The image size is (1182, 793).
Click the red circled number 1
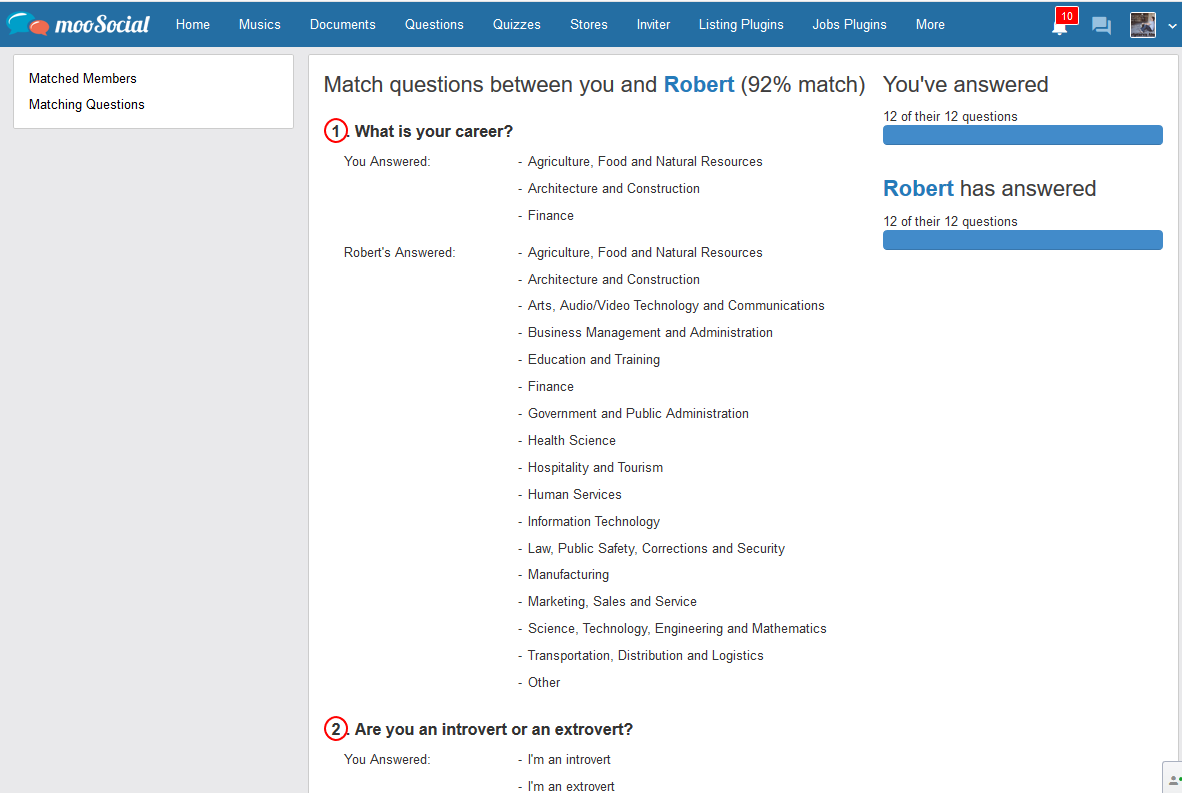pos(335,131)
